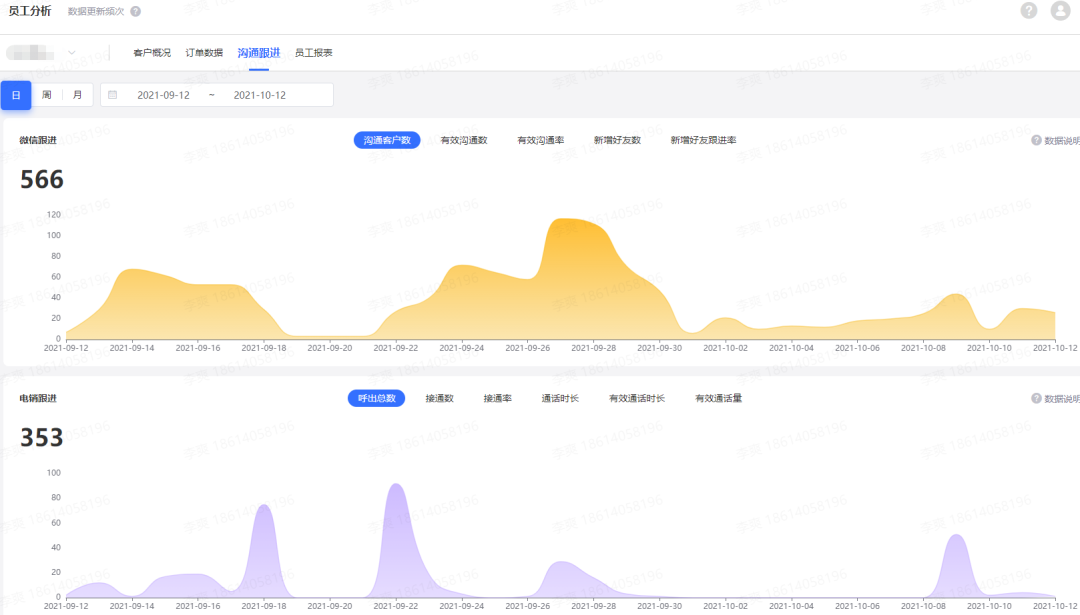
Task: Select 有效沟通率 metric
Action: click(x=541, y=140)
